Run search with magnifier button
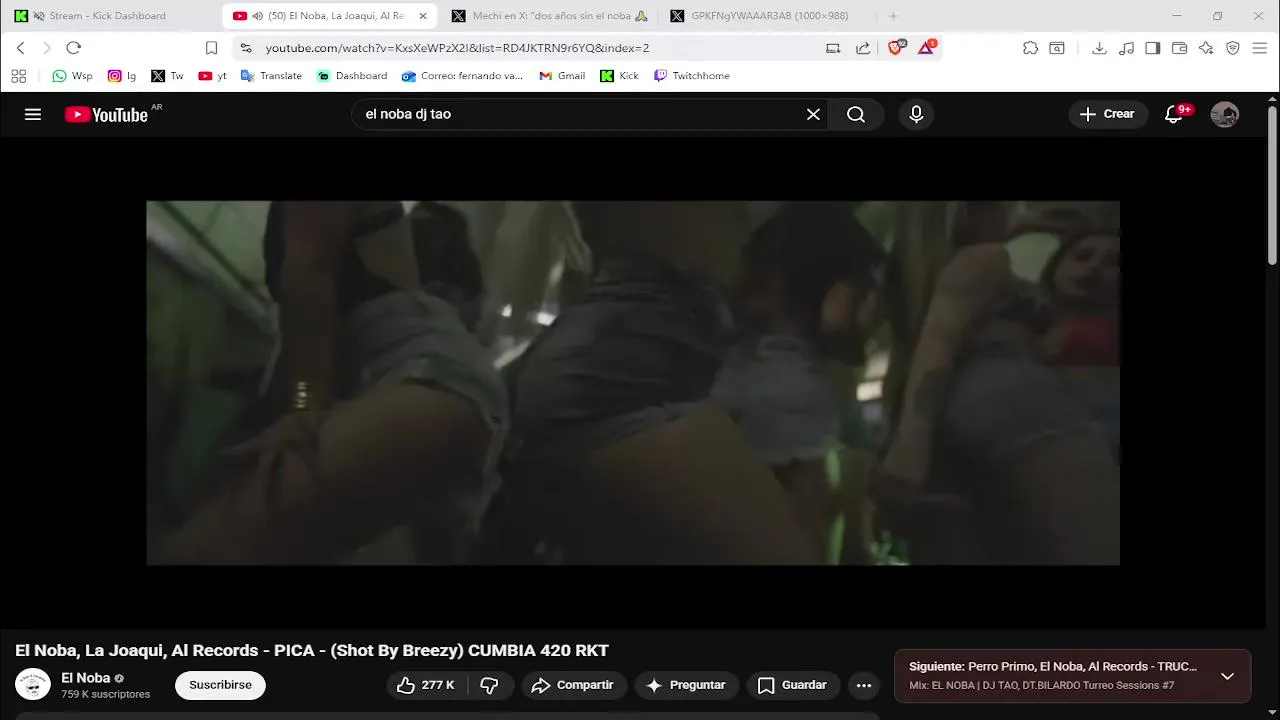This screenshot has height=720, width=1280. click(x=856, y=114)
